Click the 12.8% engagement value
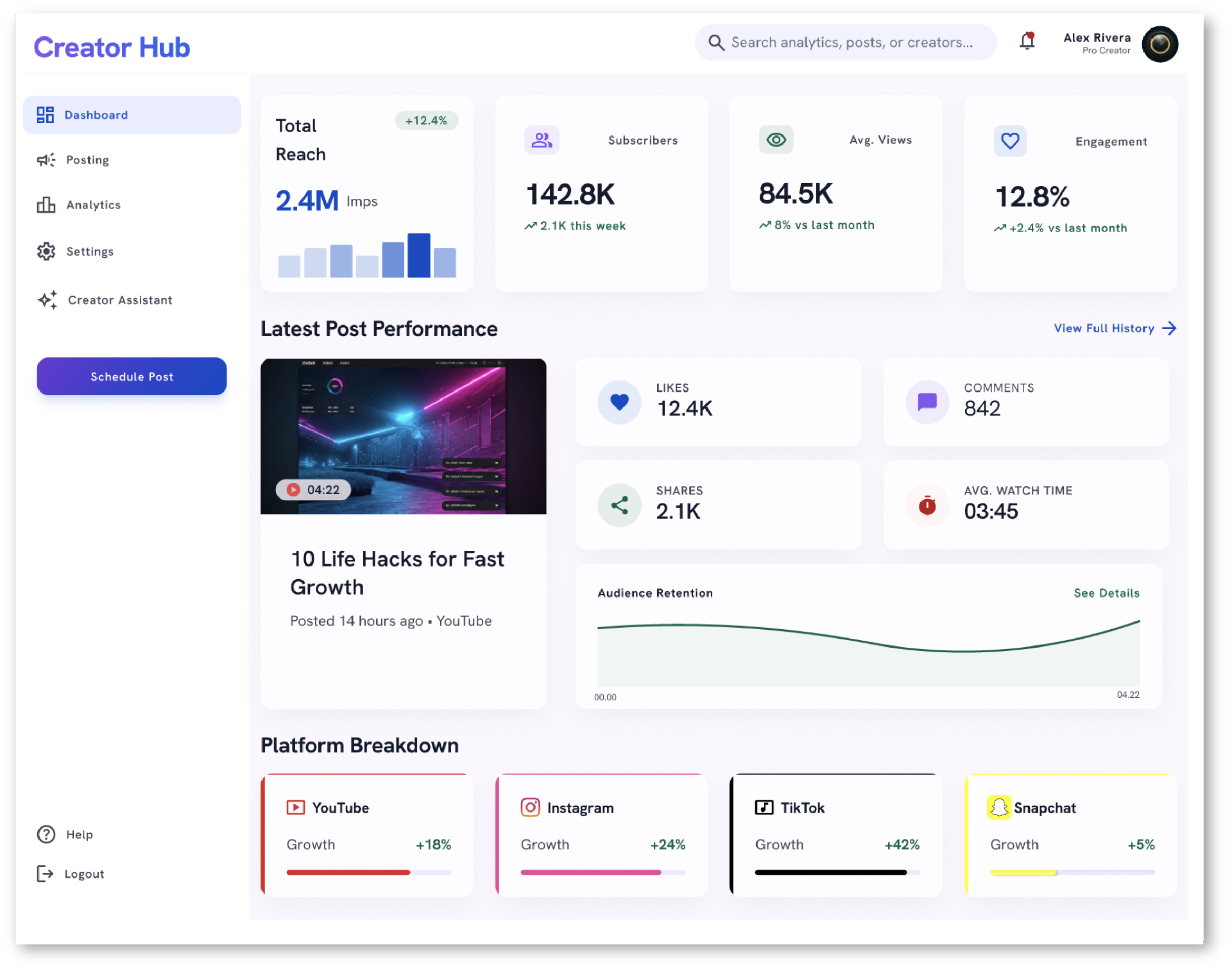The image size is (1232, 971). point(1032,196)
